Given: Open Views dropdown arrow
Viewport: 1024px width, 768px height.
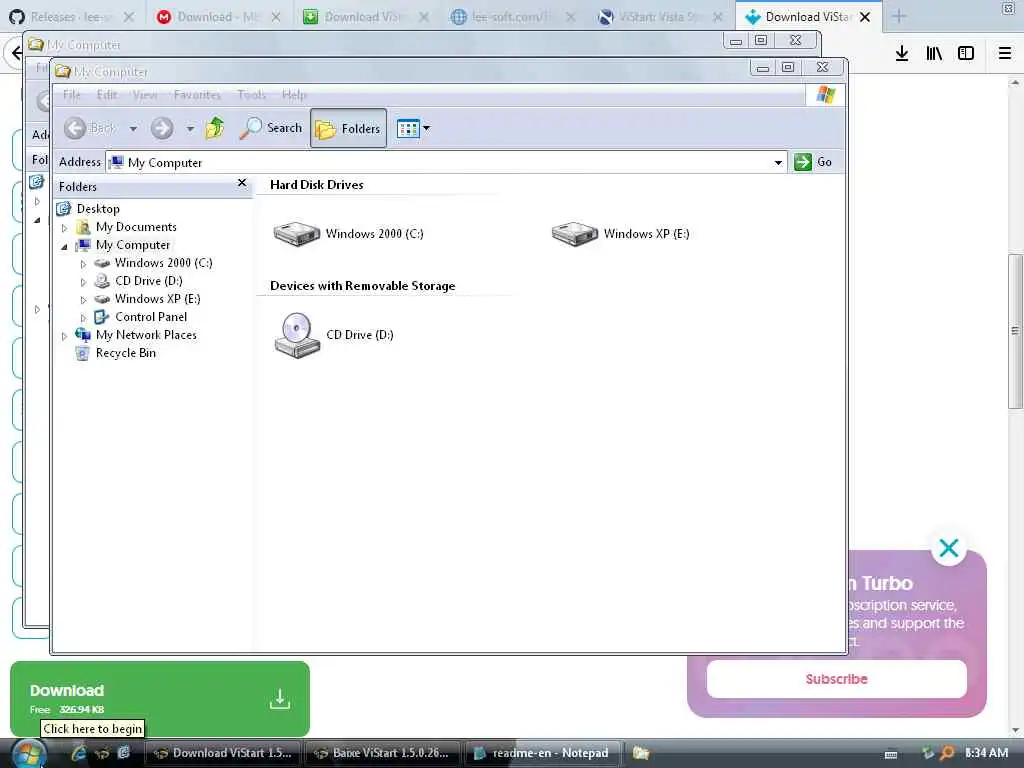Looking at the screenshot, I should coord(426,128).
